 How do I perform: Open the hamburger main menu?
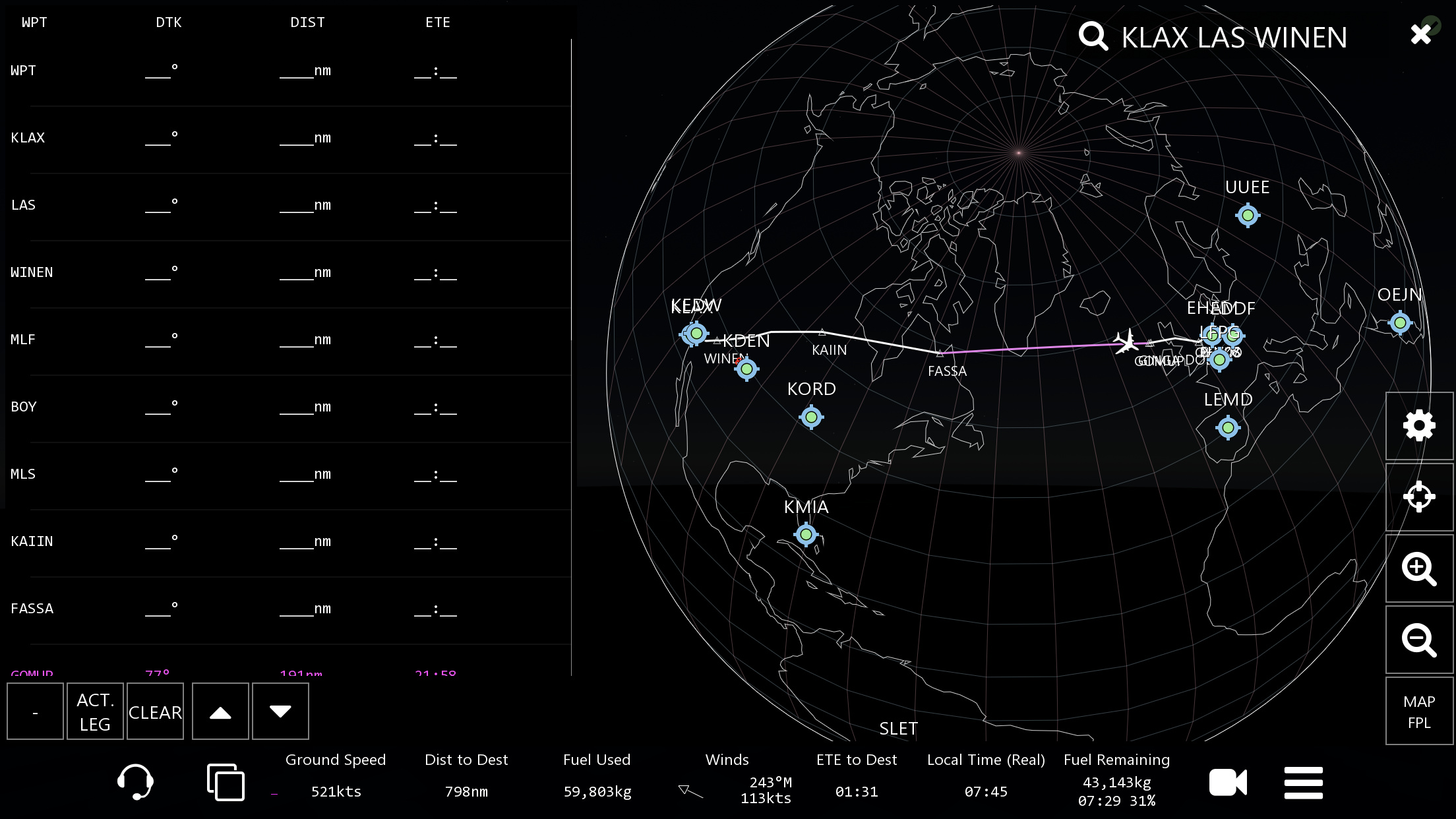click(x=1303, y=783)
